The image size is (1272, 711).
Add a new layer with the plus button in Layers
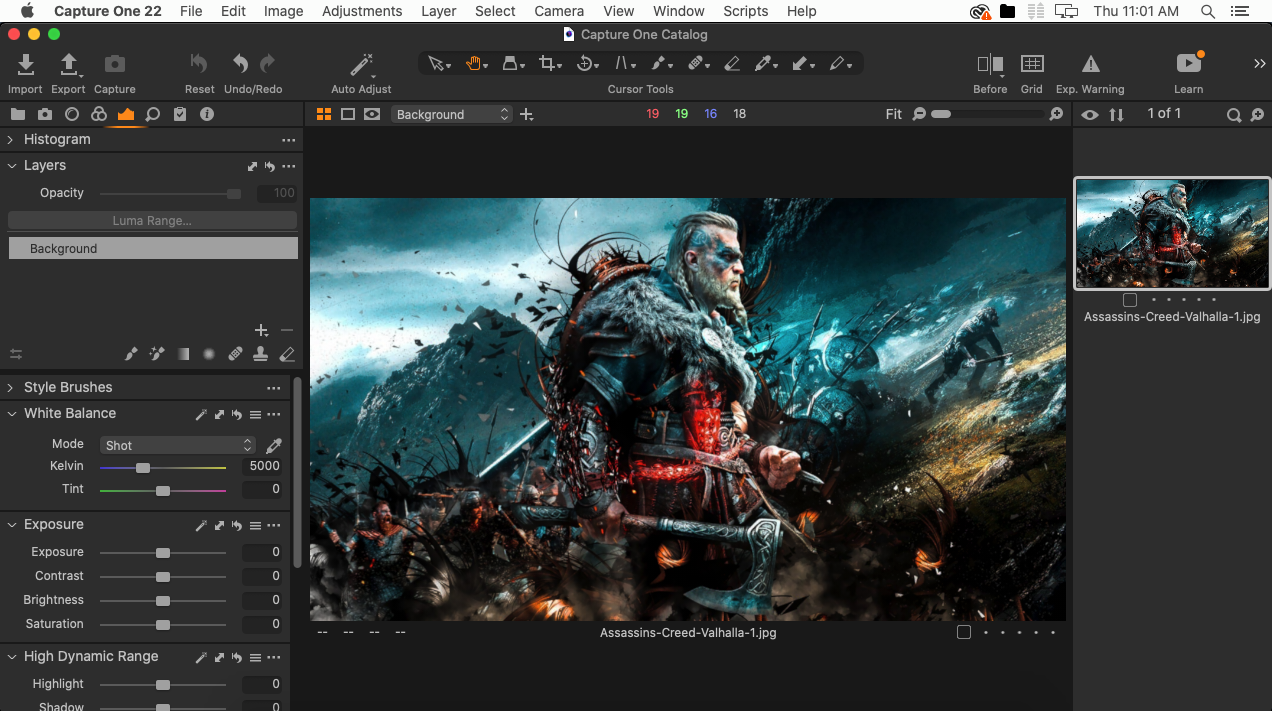tap(261, 330)
